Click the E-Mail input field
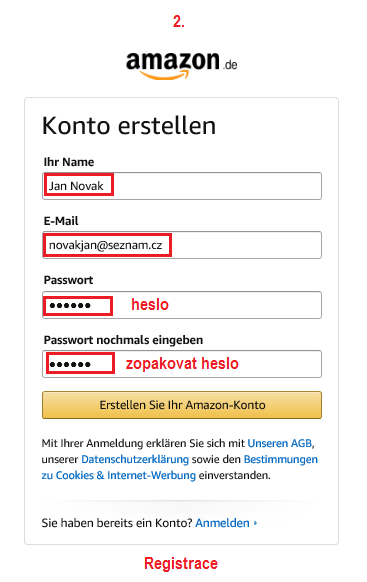 tap(182, 245)
